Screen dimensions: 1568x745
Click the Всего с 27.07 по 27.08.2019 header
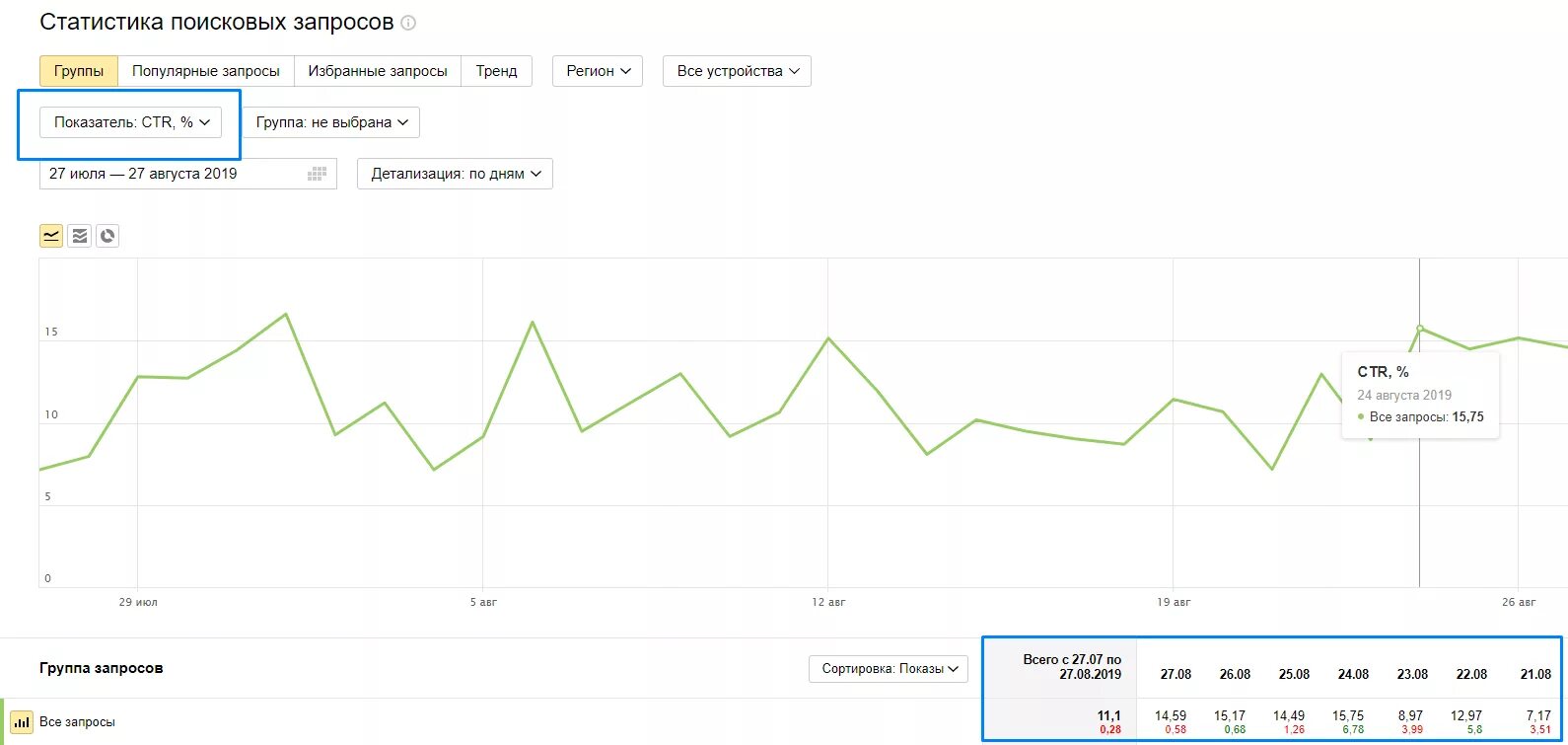click(1072, 667)
